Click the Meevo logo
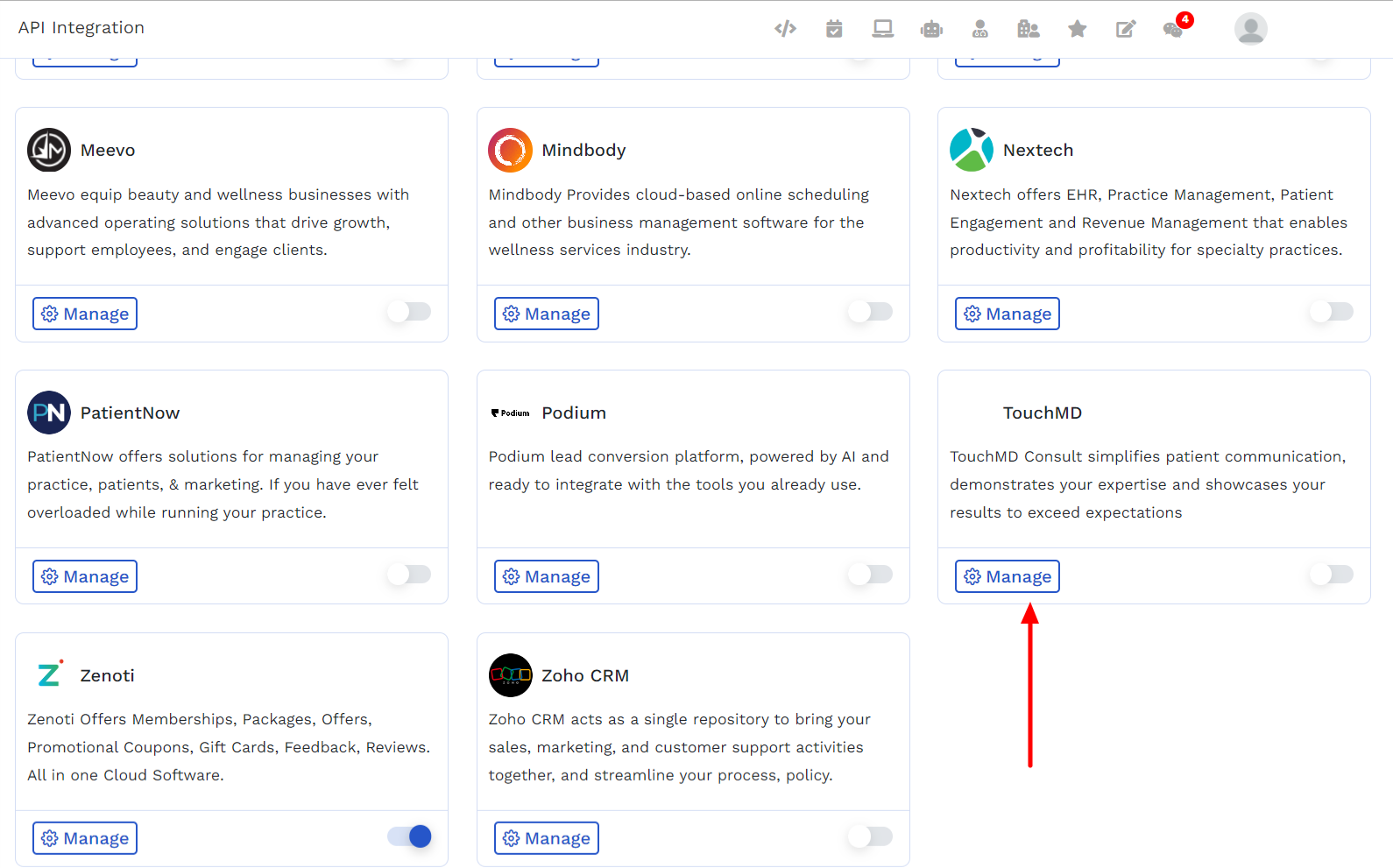The height and width of the screenshot is (868, 1393). pos(49,150)
